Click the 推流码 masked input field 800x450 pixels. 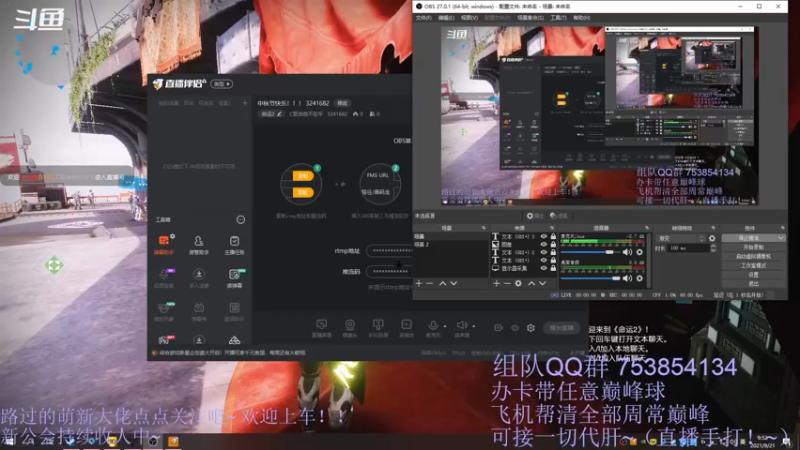389,271
